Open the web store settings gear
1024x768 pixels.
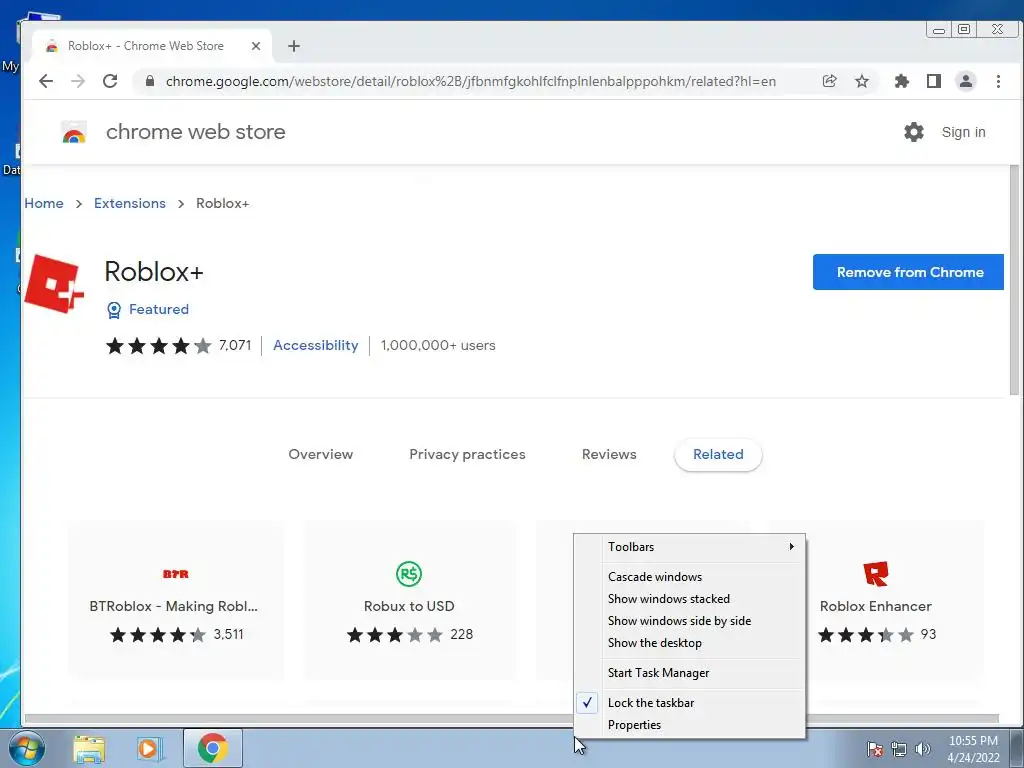click(x=914, y=132)
